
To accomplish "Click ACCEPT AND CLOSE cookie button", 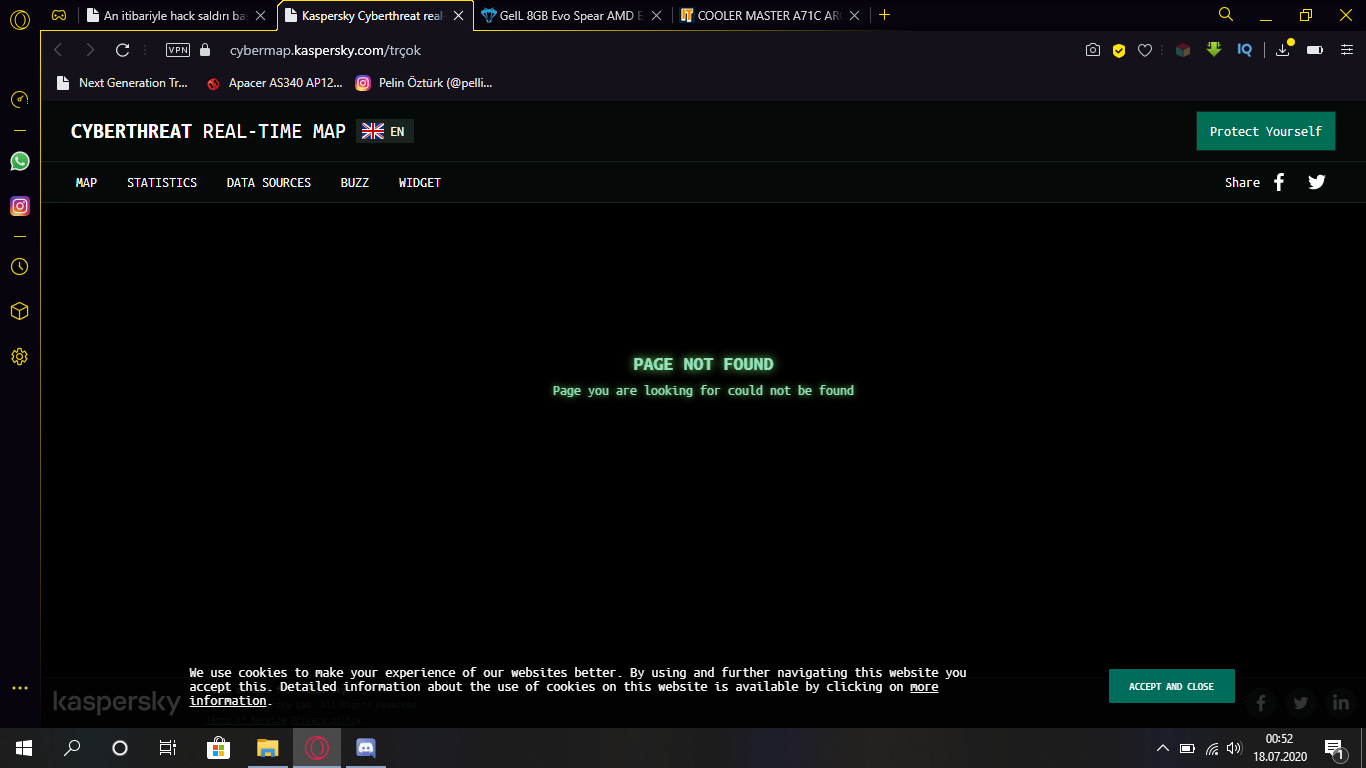I will (1172, 686).
